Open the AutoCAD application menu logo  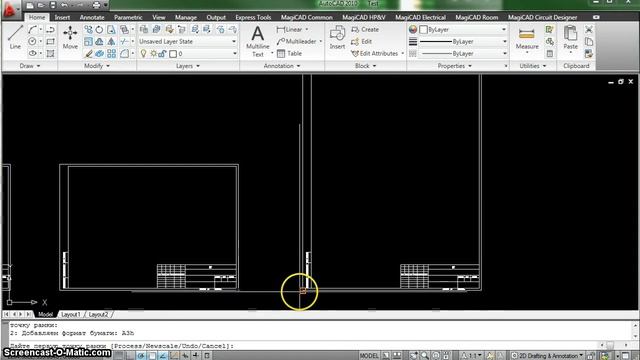point(9,9)
